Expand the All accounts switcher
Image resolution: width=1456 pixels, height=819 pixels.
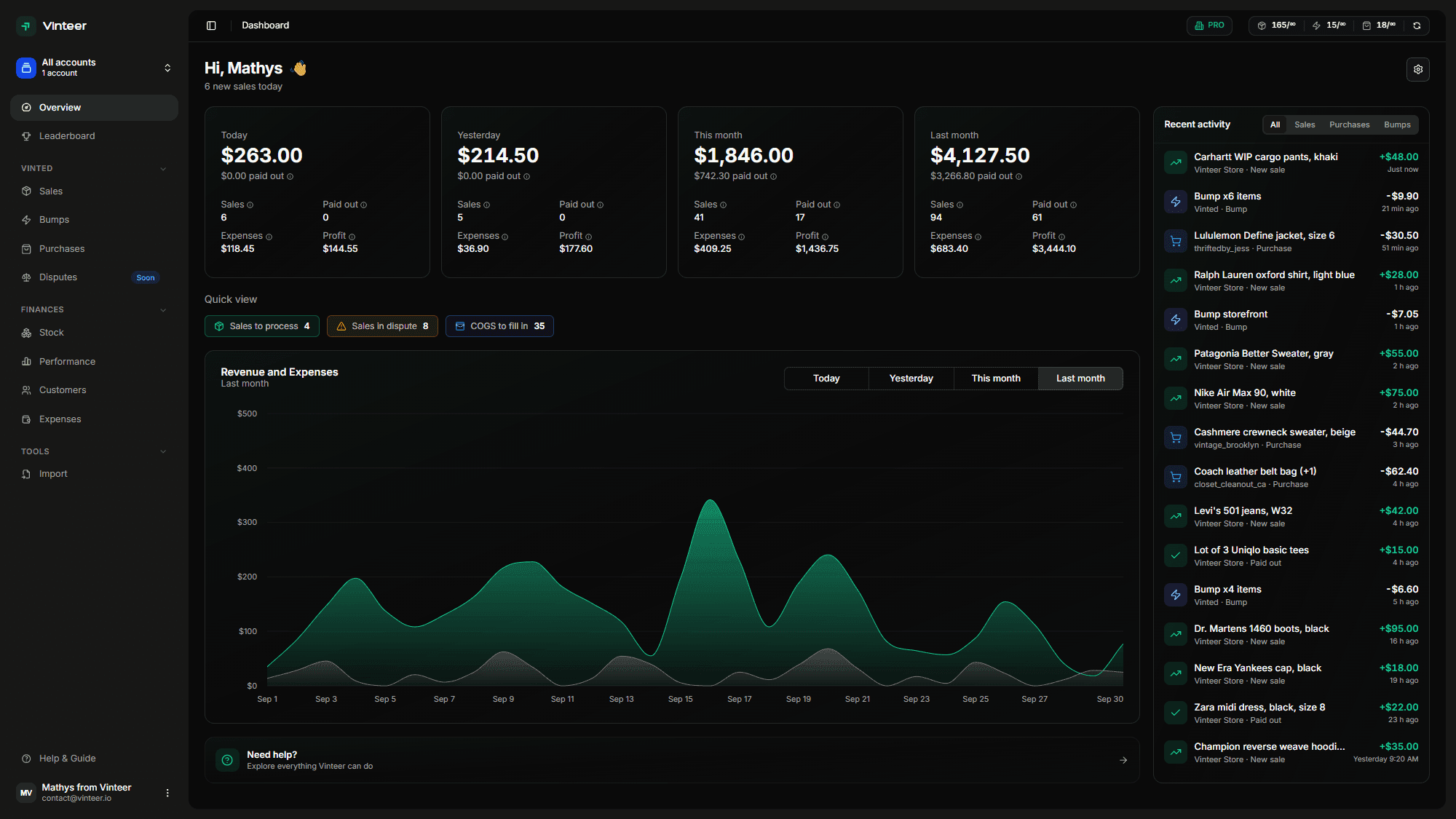(x=94, y=68)
